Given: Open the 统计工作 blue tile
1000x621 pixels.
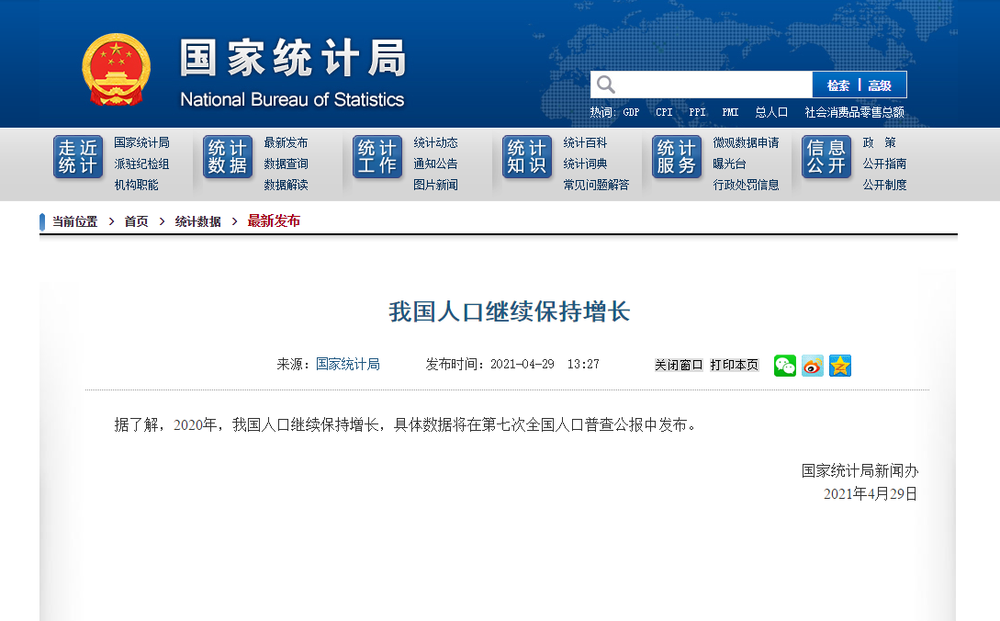Looking at the screenshot, I should 378,157.
